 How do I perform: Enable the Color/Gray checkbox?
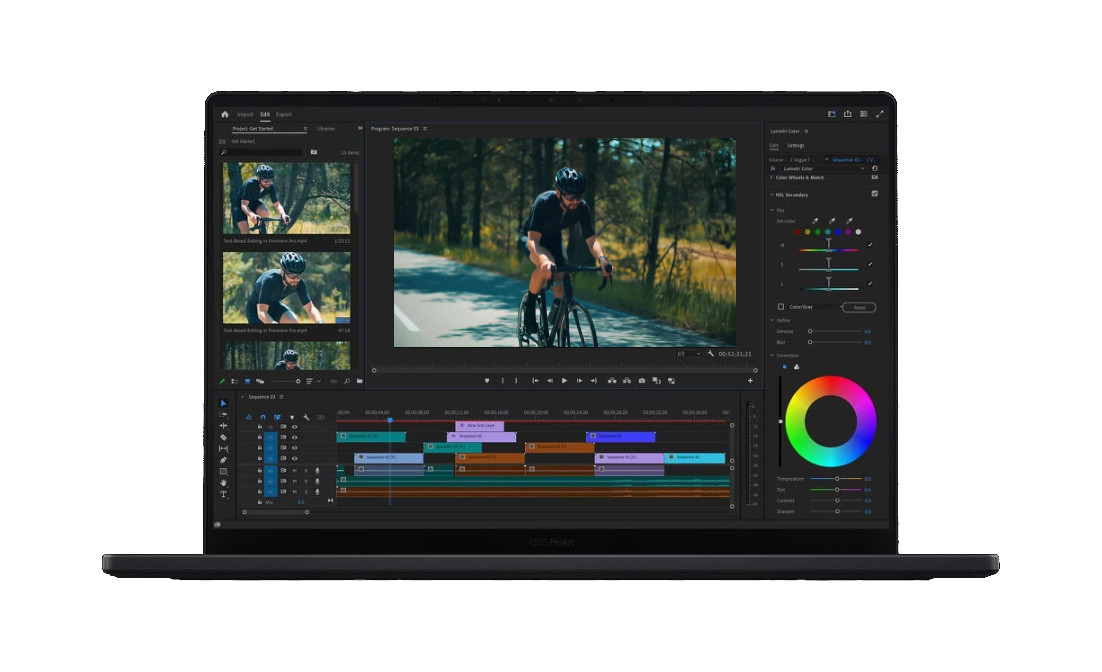coord(781,306)
